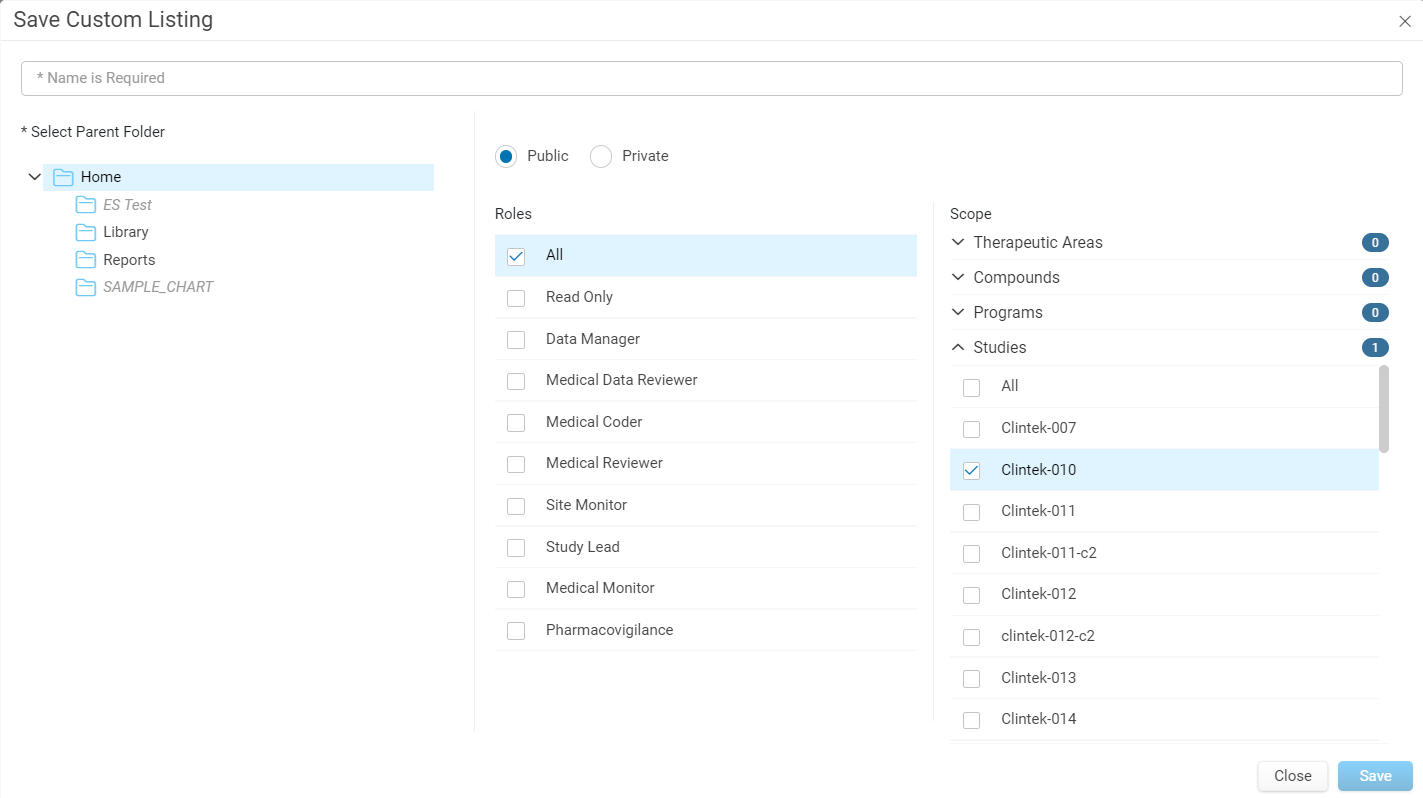
Task: Click the ES Test folder icon
Action: (x=86, y=205)
